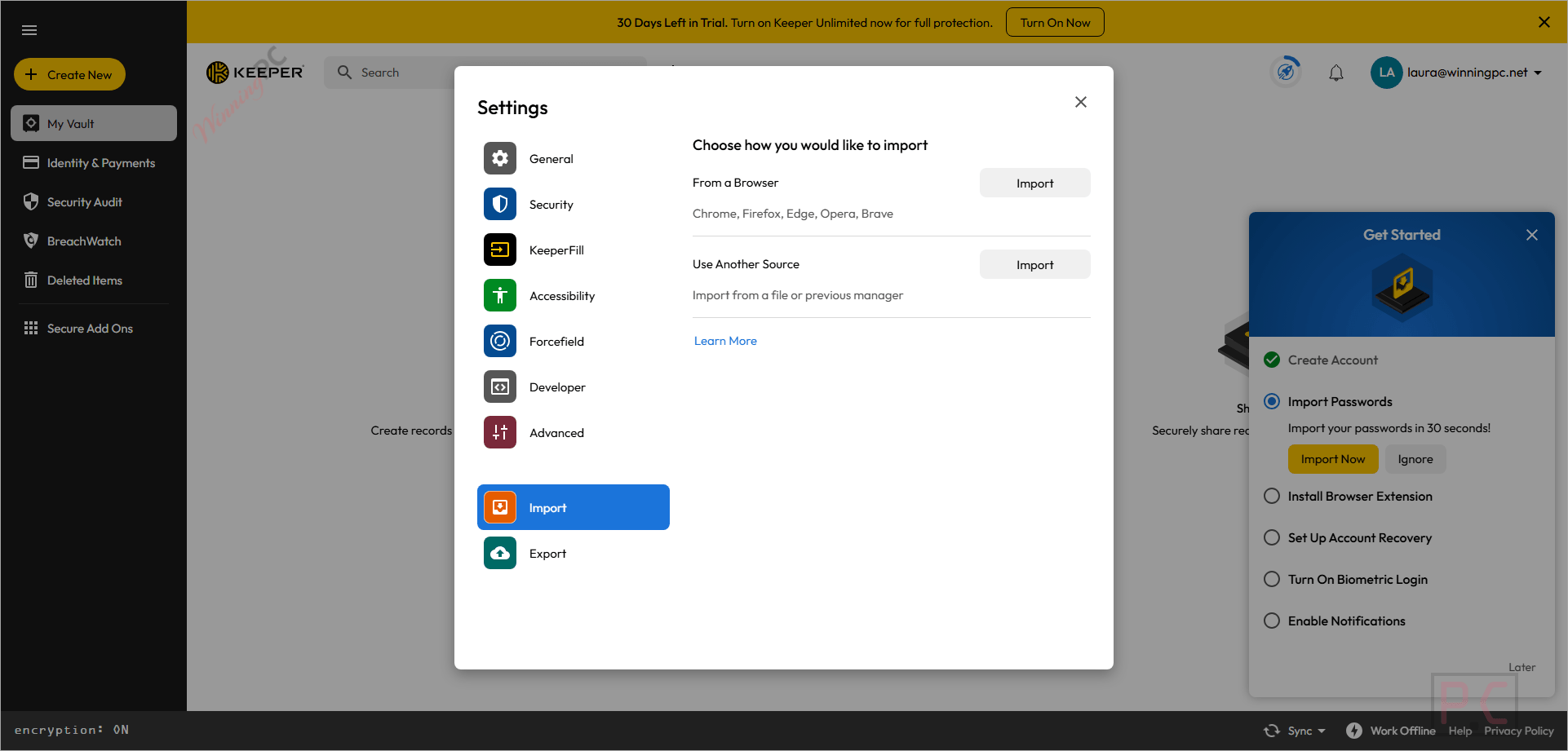Viewport: 1568px width, 751px height.
Task: Click the Deleted Items trash icon
Action: click(x=31, y=280)
